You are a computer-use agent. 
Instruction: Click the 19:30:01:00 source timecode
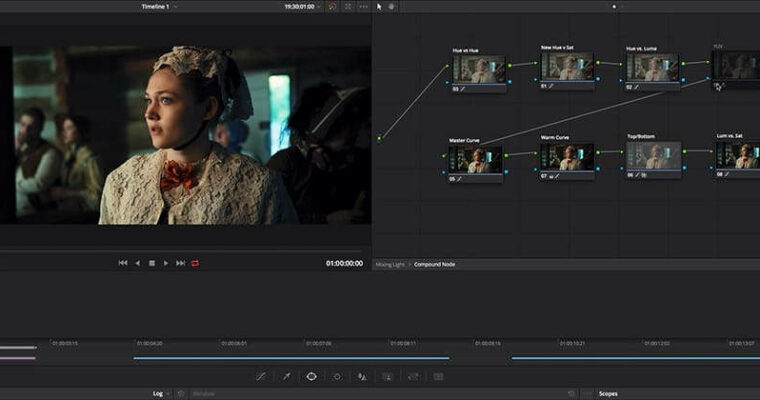[x=299, y=7]
